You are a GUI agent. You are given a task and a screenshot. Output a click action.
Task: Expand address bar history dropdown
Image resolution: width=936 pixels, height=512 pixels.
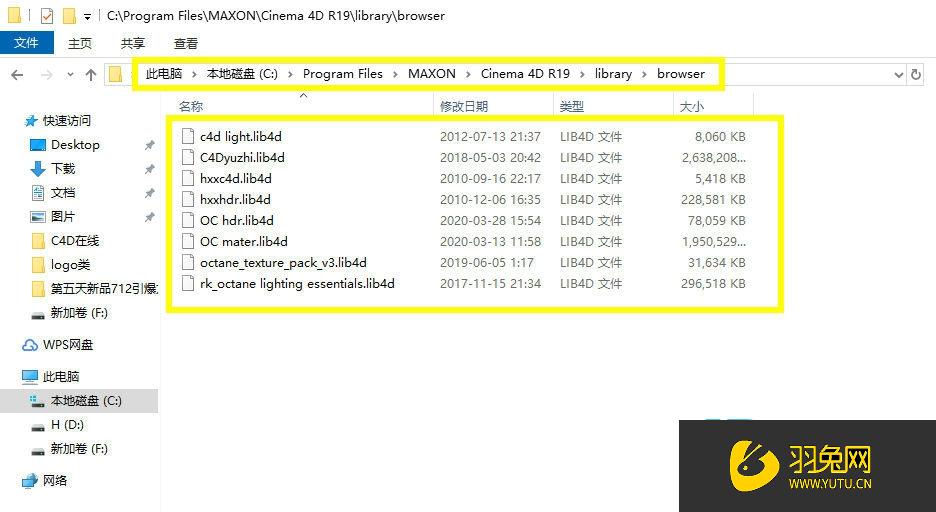[898, 75]
